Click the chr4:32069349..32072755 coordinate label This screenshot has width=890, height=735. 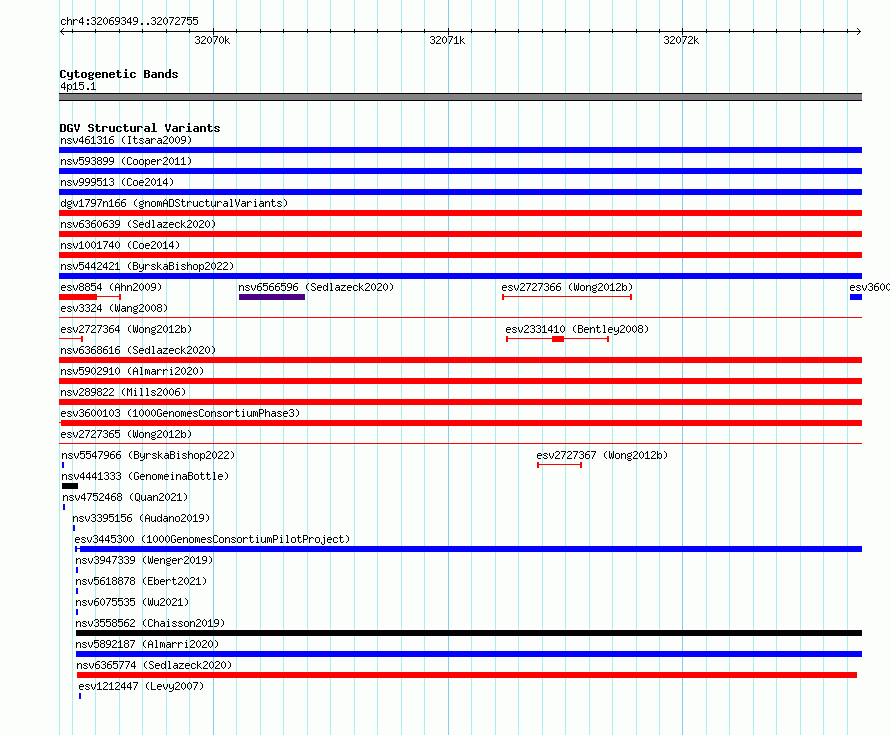[129, 21]
